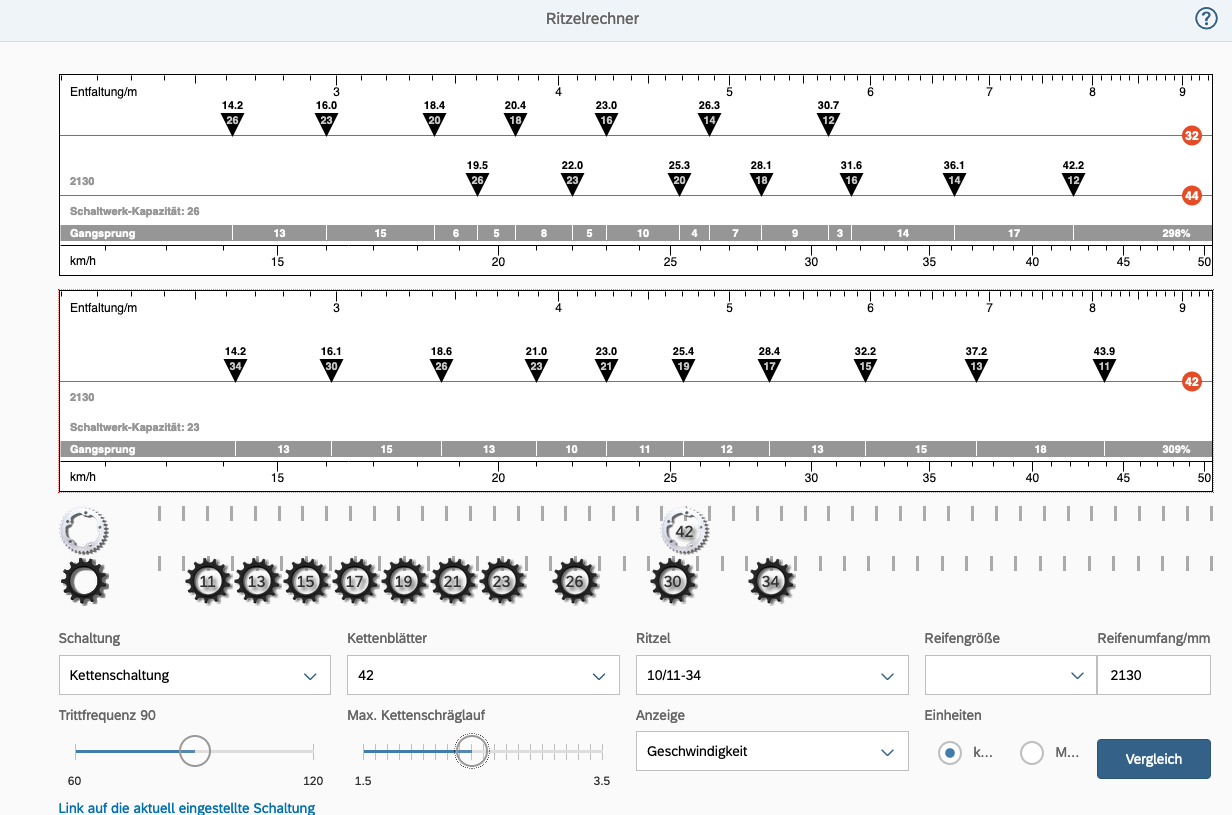Open the Ritzel dropdown showing 10/11-34
This screenshot has height=815, width=1232.
pyautogui.click(x=771, y=675)
